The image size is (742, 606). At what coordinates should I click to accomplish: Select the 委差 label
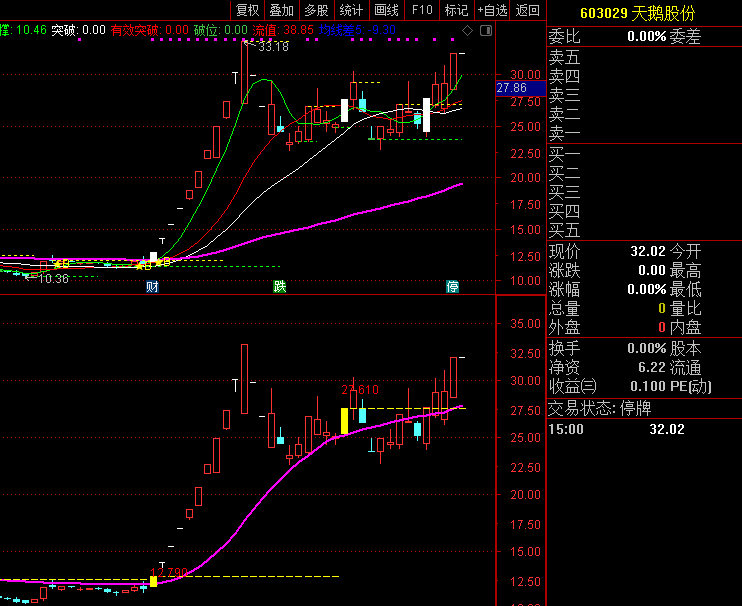pyautogui.click(x=685, y=36)
